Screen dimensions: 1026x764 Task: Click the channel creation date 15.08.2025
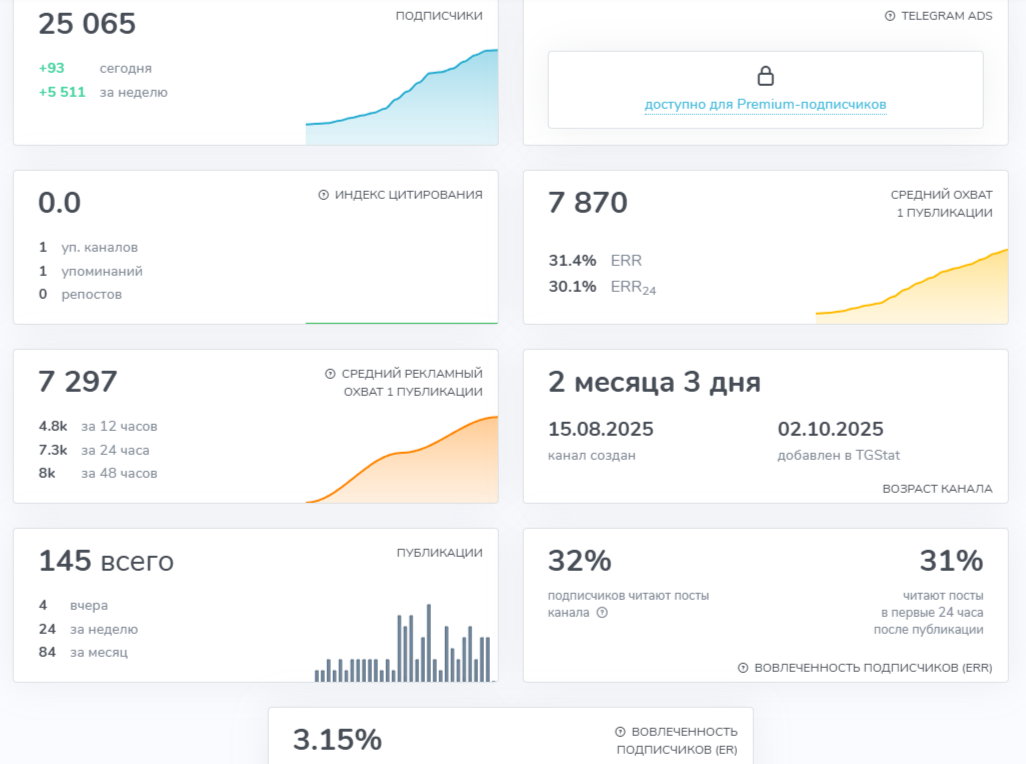pyautogui.click(x=600, y=429)
